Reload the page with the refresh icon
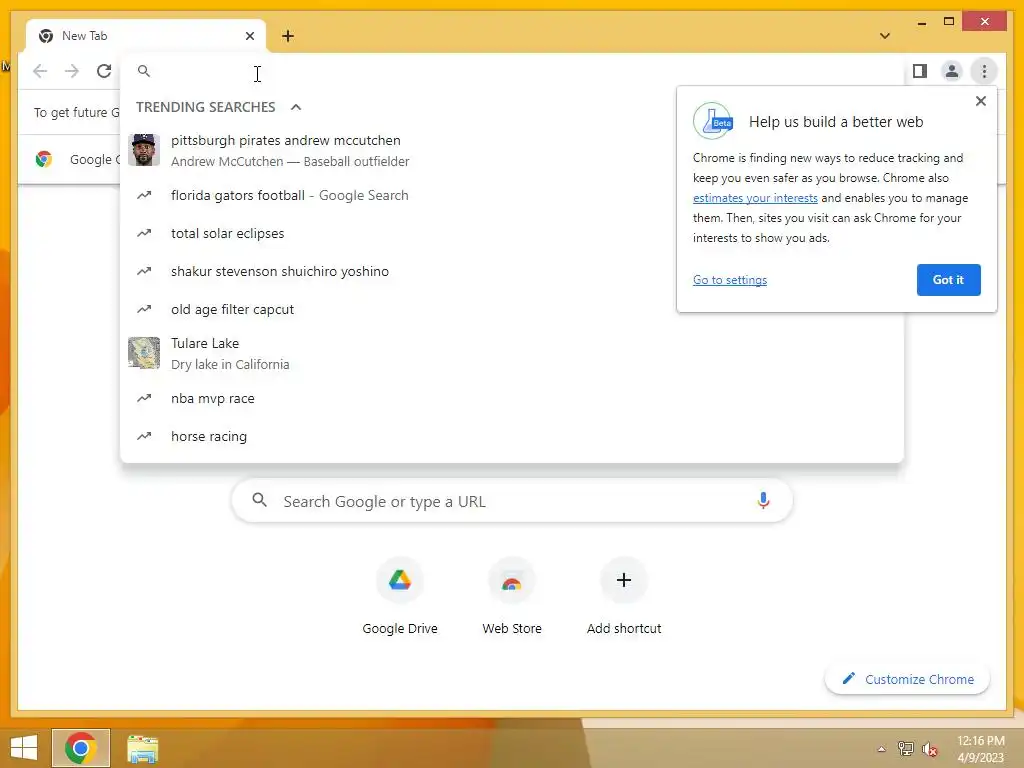 point(104,71)
